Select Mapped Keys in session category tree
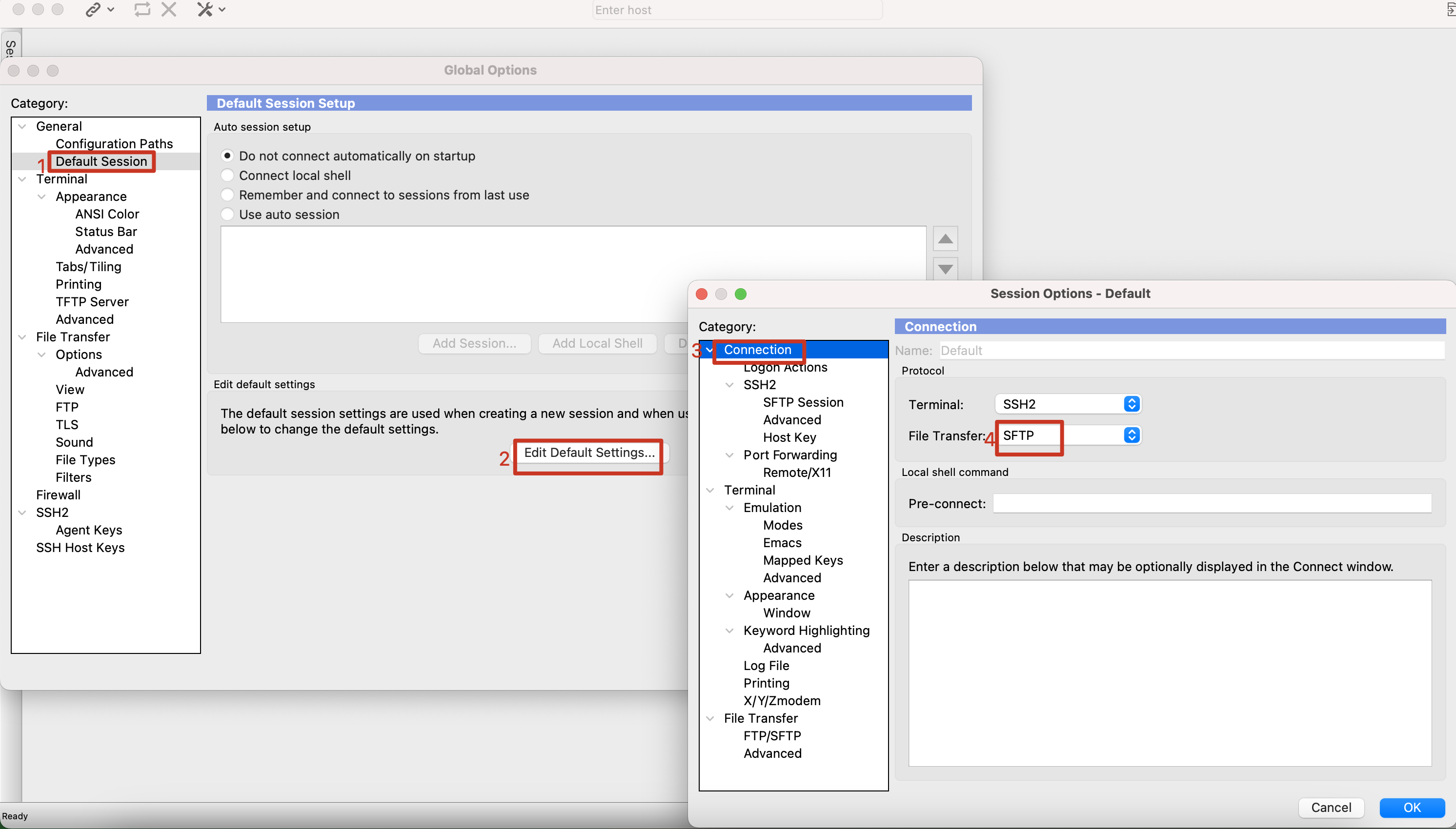1456x829 pixels. tap(803, 560)
